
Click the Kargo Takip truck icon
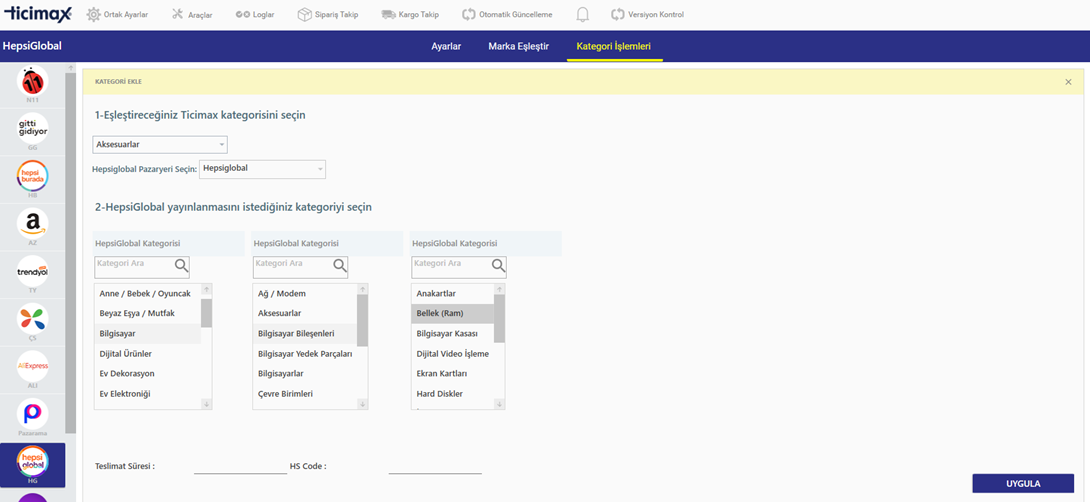(x=389, y=15)
